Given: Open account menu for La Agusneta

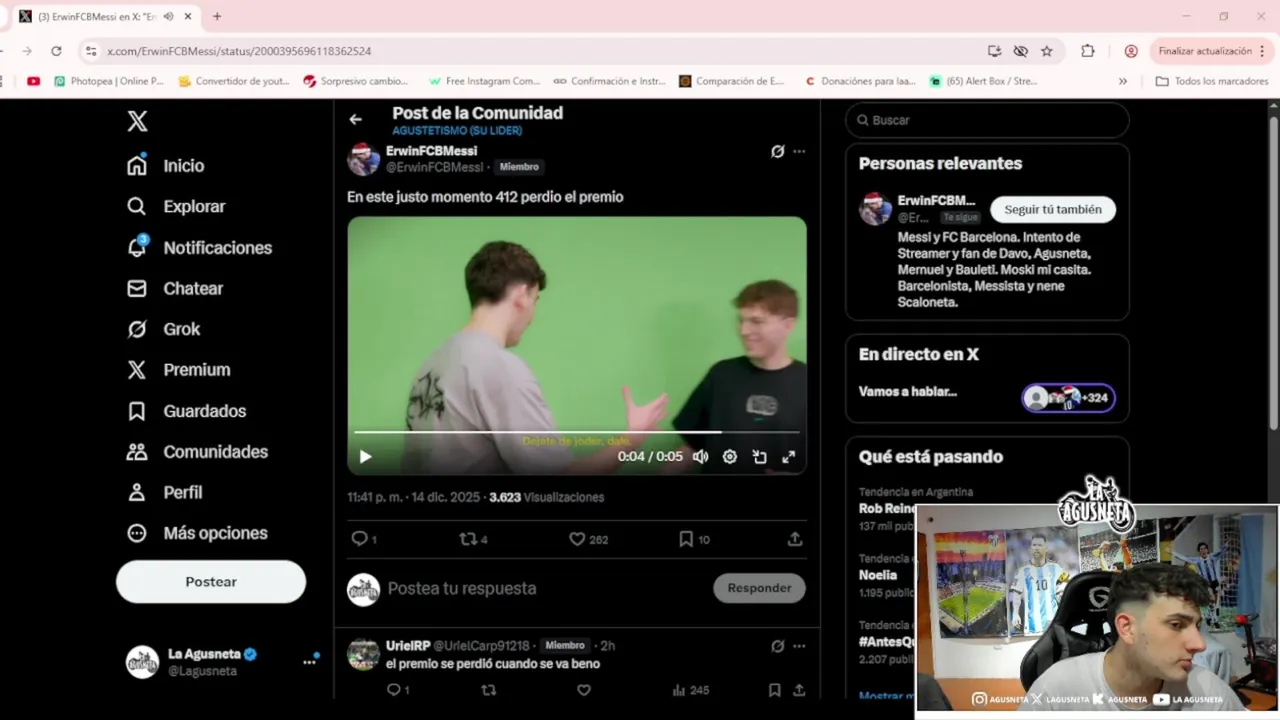Looking at the screenshot, I should (220, 662).
